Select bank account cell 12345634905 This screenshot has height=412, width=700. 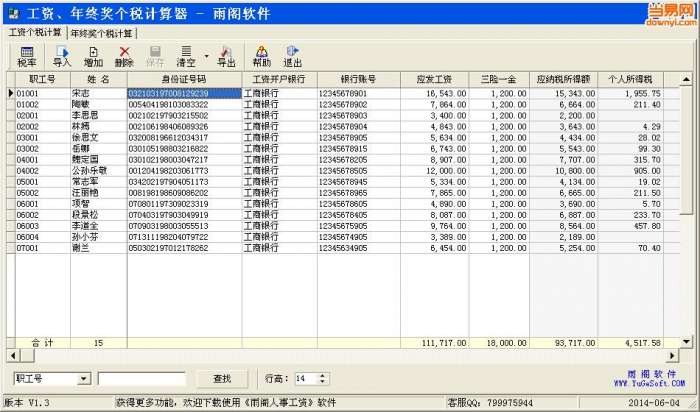pyautogui.click(x=359, y=248)
